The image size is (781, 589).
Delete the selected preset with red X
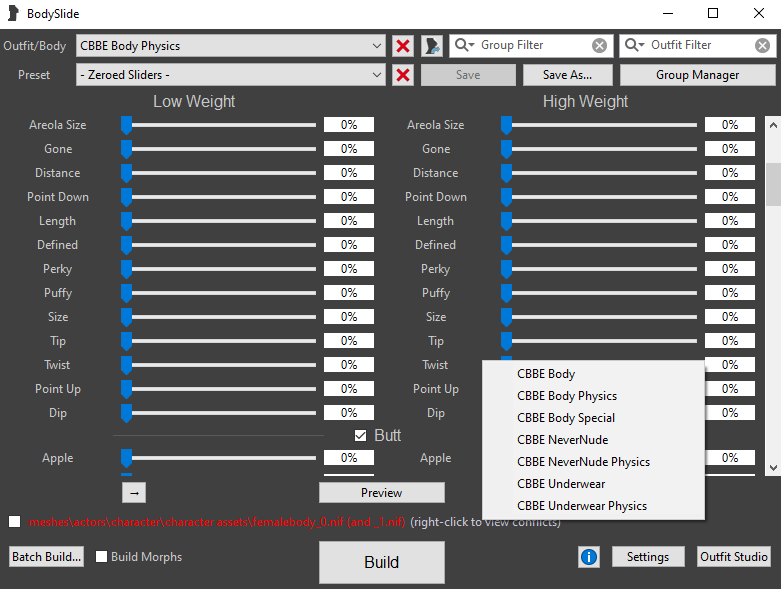click(403, 75)
